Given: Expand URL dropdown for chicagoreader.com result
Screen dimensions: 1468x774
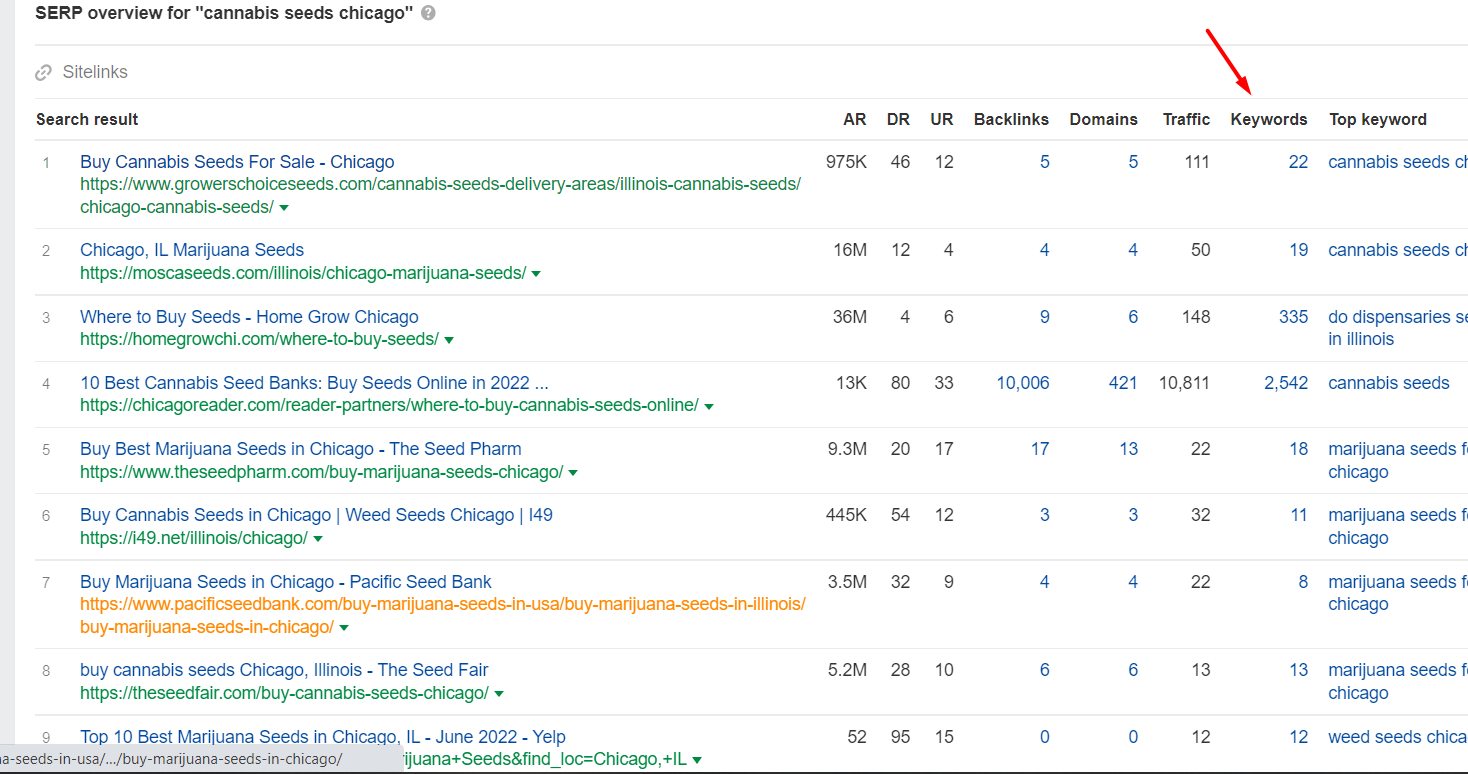Looking at the screenshot, I should pyautogui.click(x=709, y=406).
